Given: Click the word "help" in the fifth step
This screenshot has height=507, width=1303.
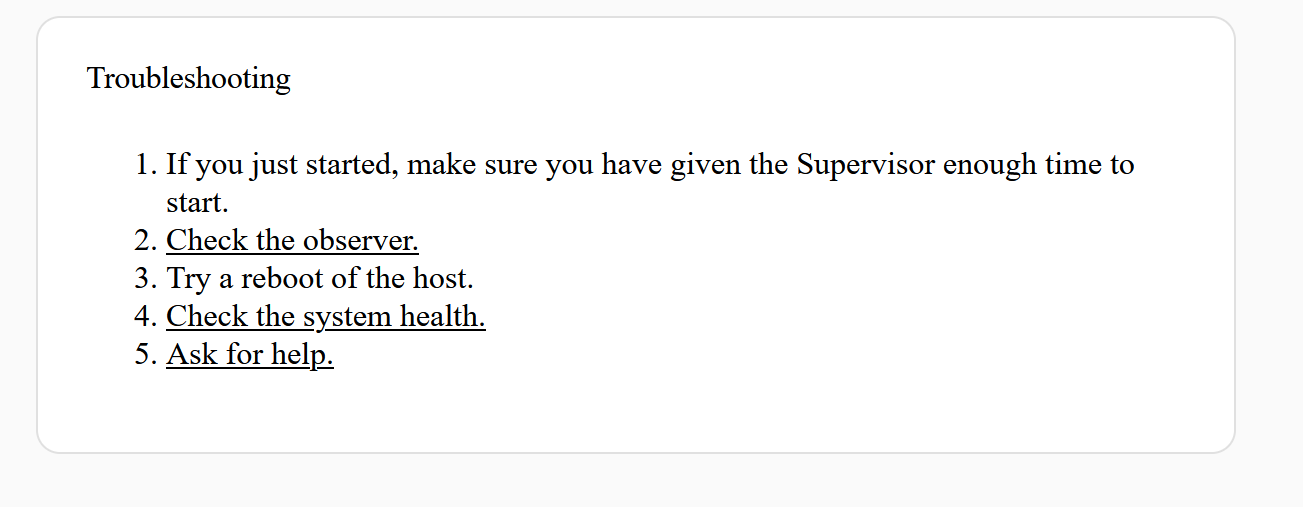Looking at the screenshot, I should pyautogui.click(x=304, y=356).
